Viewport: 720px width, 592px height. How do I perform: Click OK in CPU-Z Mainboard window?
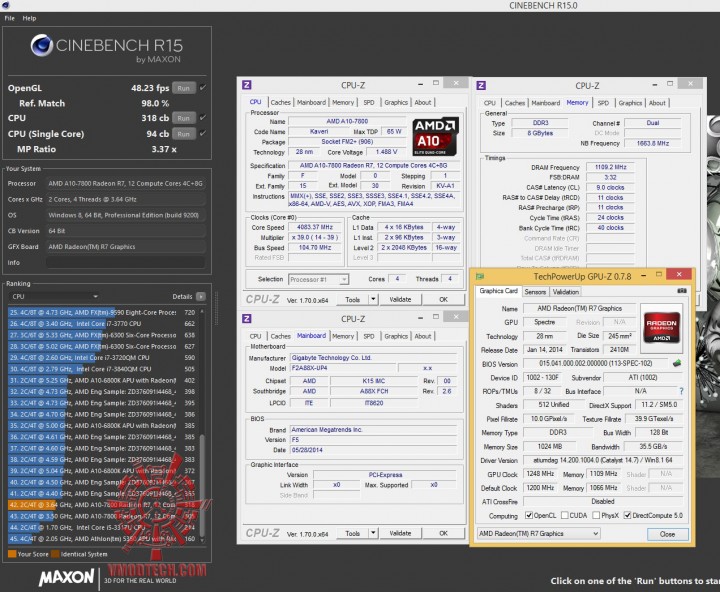coord(443,533)
